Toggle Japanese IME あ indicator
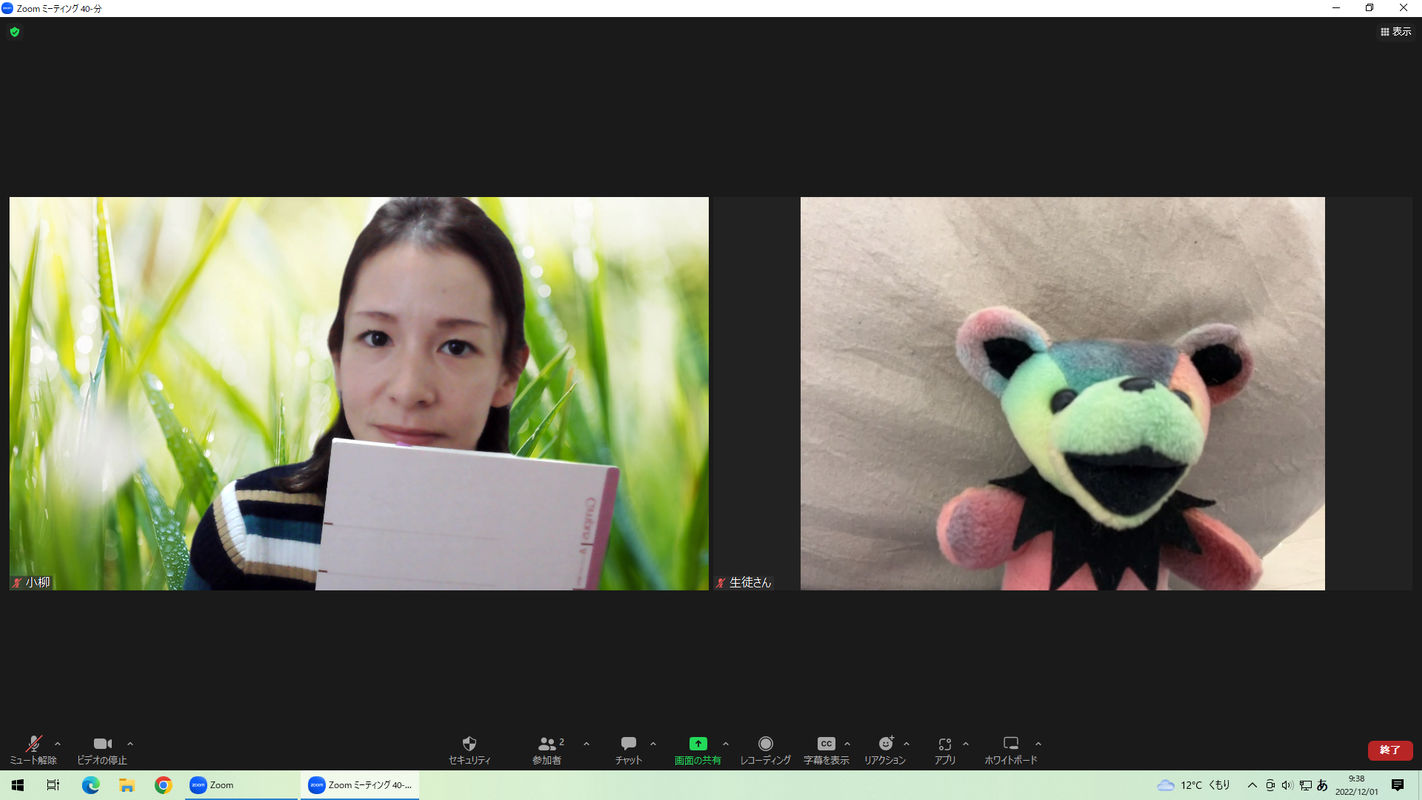The width and height of the screenshot is (1422, 800). click(x=1322, y=785)
